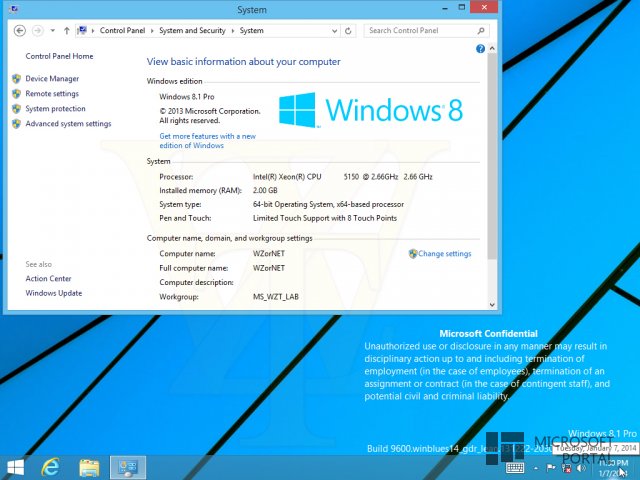Minimize the System window

pos(445,8)
